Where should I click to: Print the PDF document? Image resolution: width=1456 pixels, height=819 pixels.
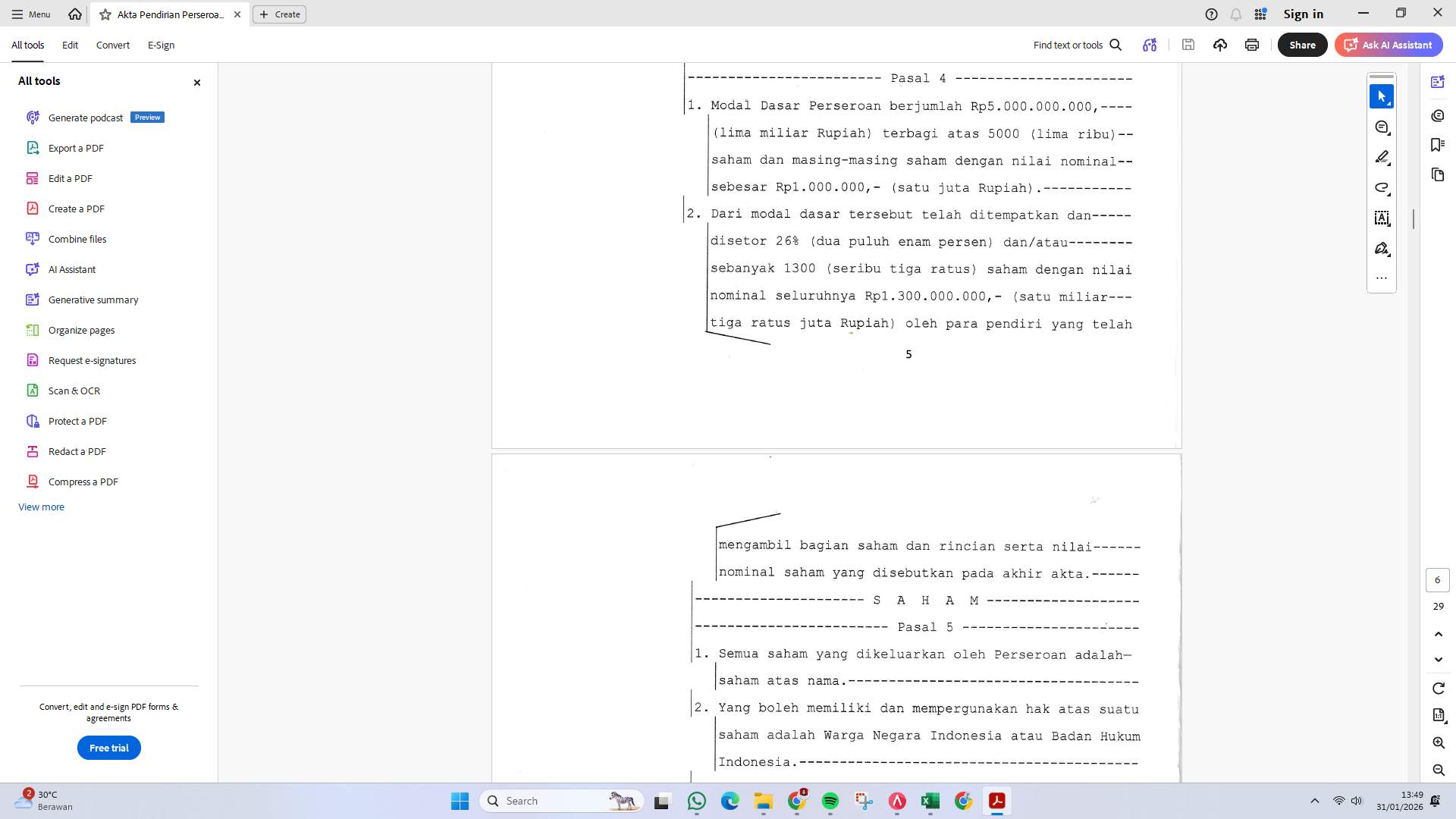[1251, 45]
